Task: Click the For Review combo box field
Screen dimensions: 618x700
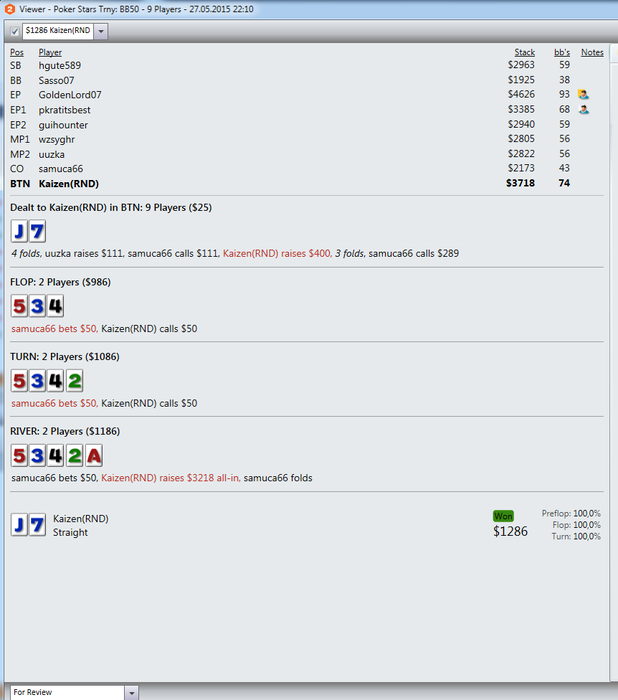Action: [x=67, y=692]
